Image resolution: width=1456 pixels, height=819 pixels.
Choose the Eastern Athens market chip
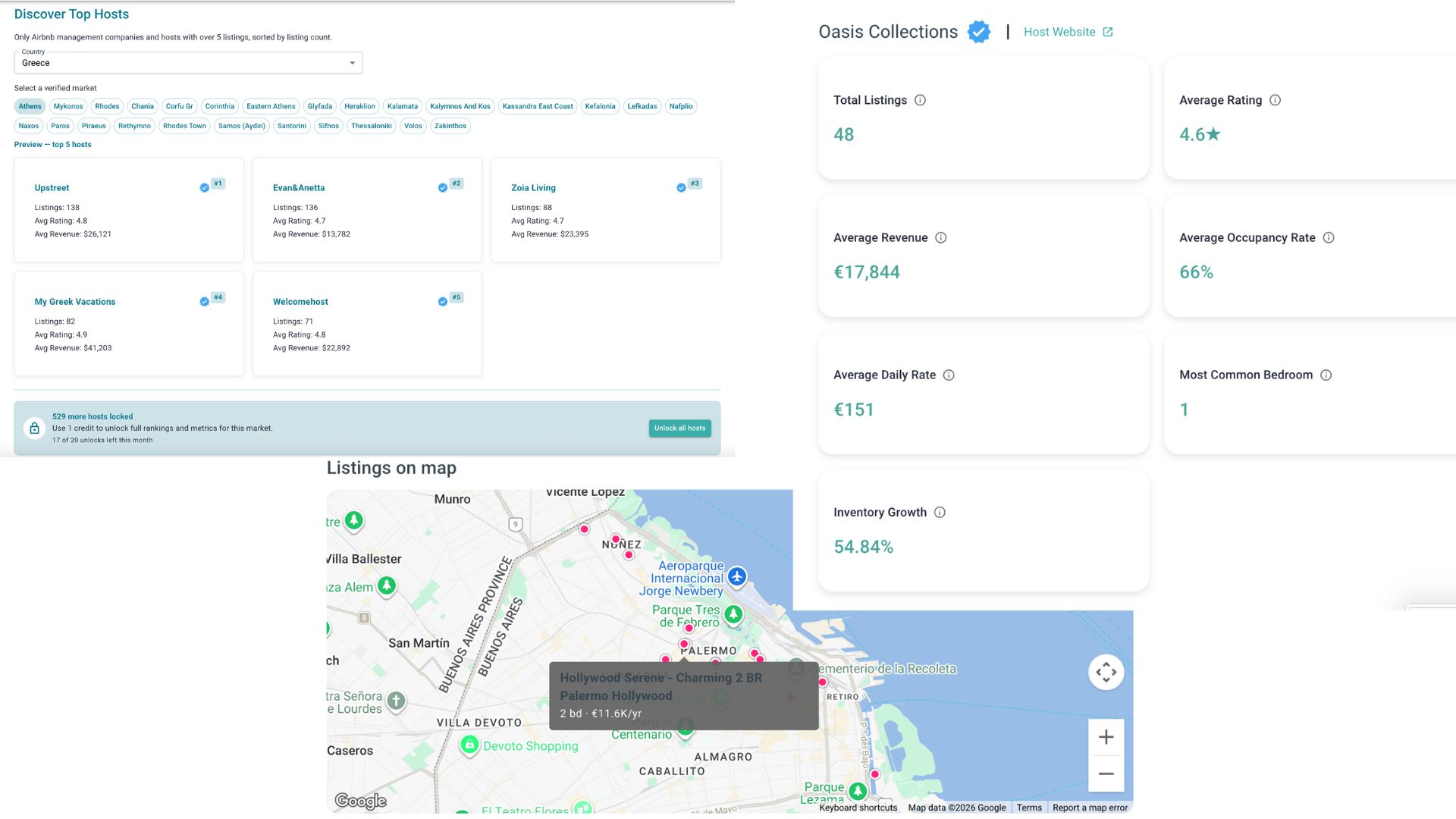click(x=271, y=106)
